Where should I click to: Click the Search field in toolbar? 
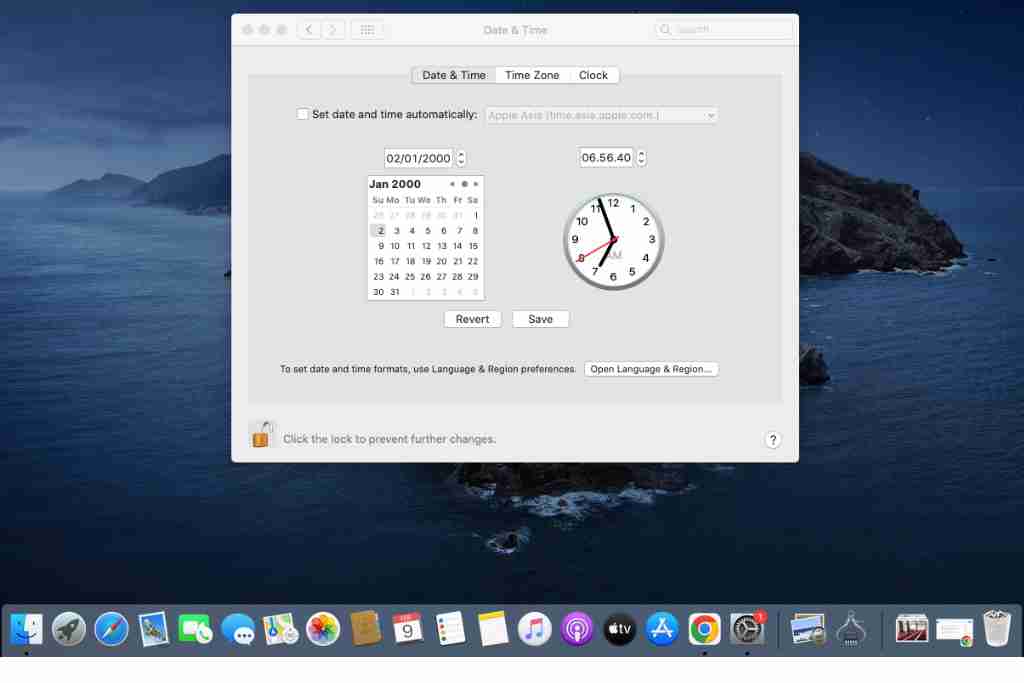724,30
